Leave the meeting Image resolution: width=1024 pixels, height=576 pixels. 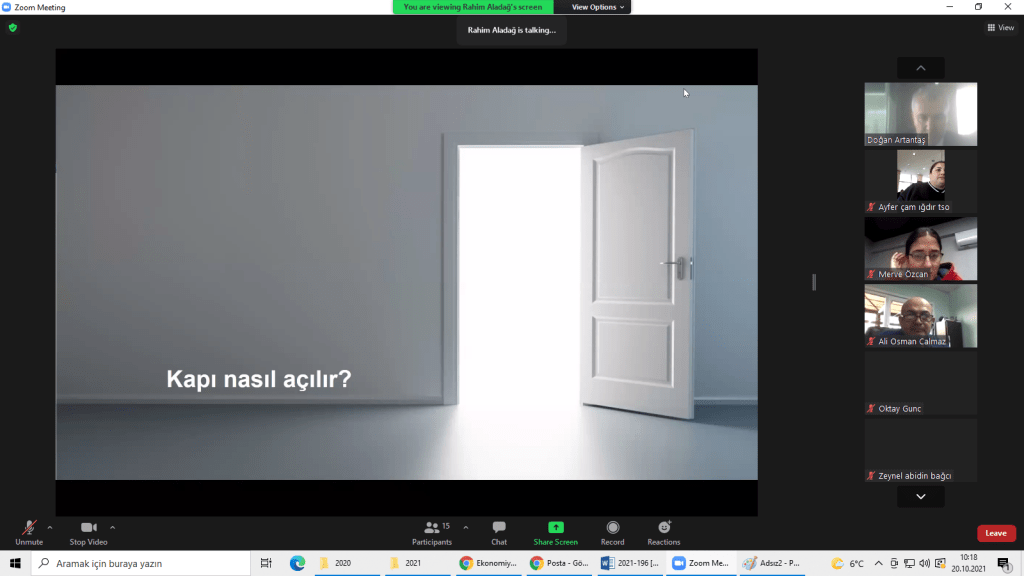pos(996,533)
